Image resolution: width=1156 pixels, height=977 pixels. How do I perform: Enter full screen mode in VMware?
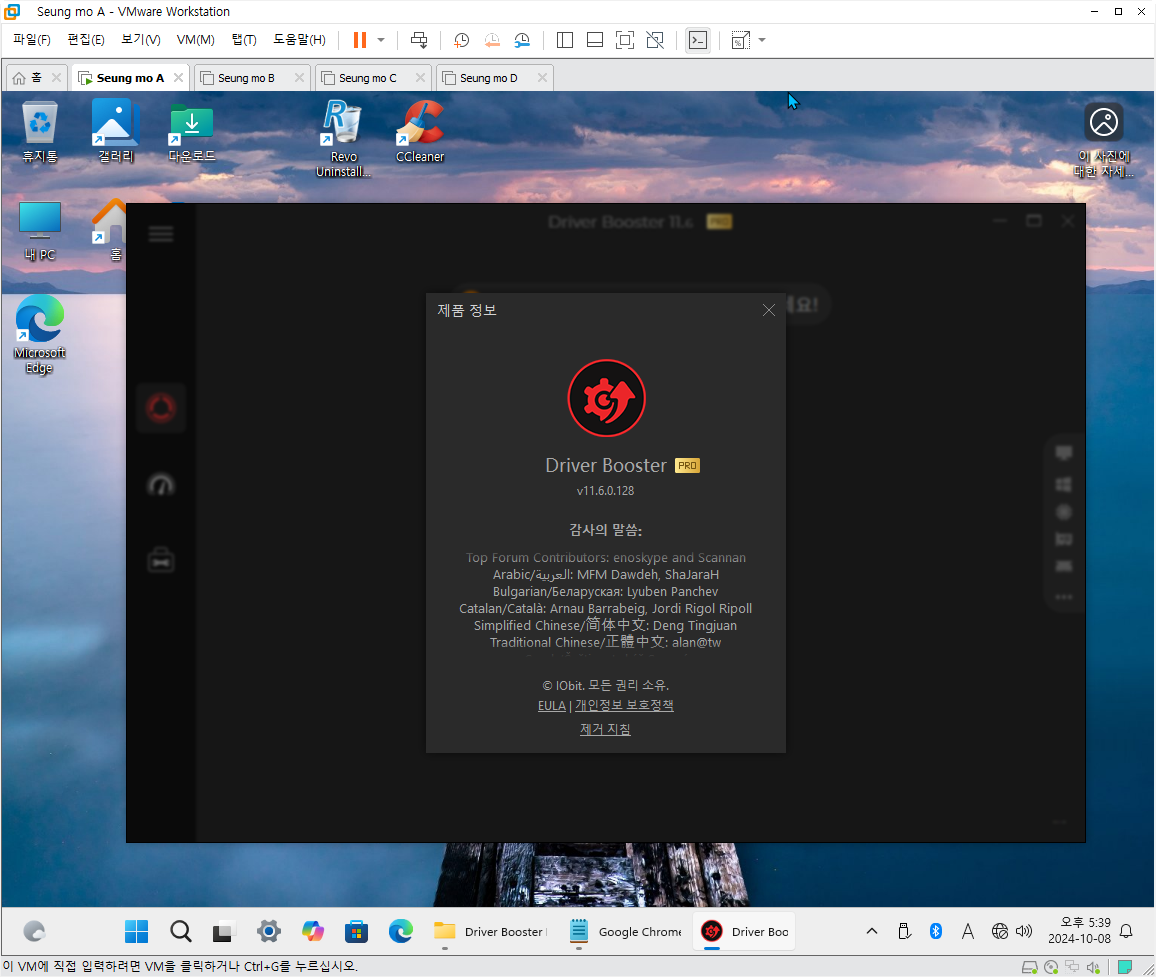[x=624, y=41]
